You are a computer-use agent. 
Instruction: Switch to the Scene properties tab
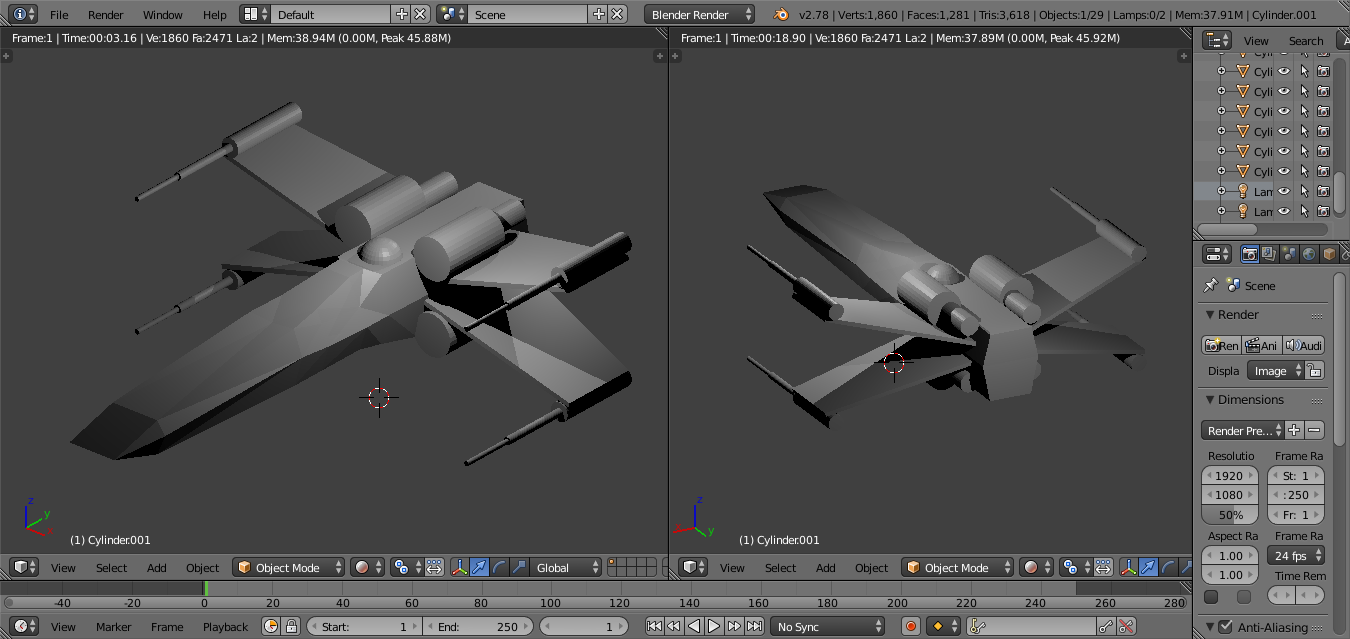click(x=1289, y=254)
